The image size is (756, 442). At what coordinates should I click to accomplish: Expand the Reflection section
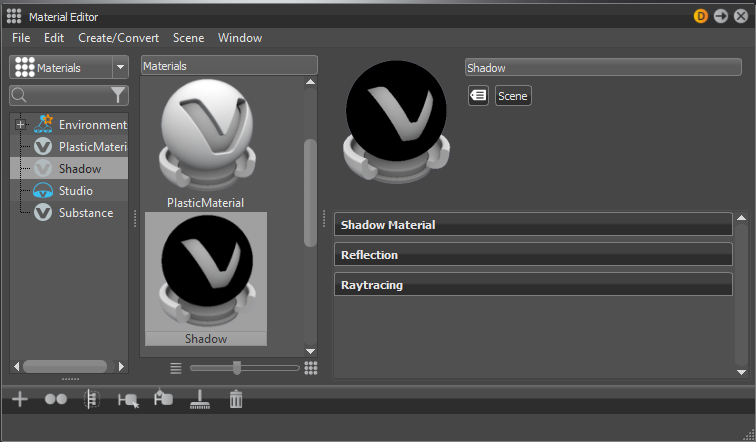pyautogui.click(x=533, y=254)
